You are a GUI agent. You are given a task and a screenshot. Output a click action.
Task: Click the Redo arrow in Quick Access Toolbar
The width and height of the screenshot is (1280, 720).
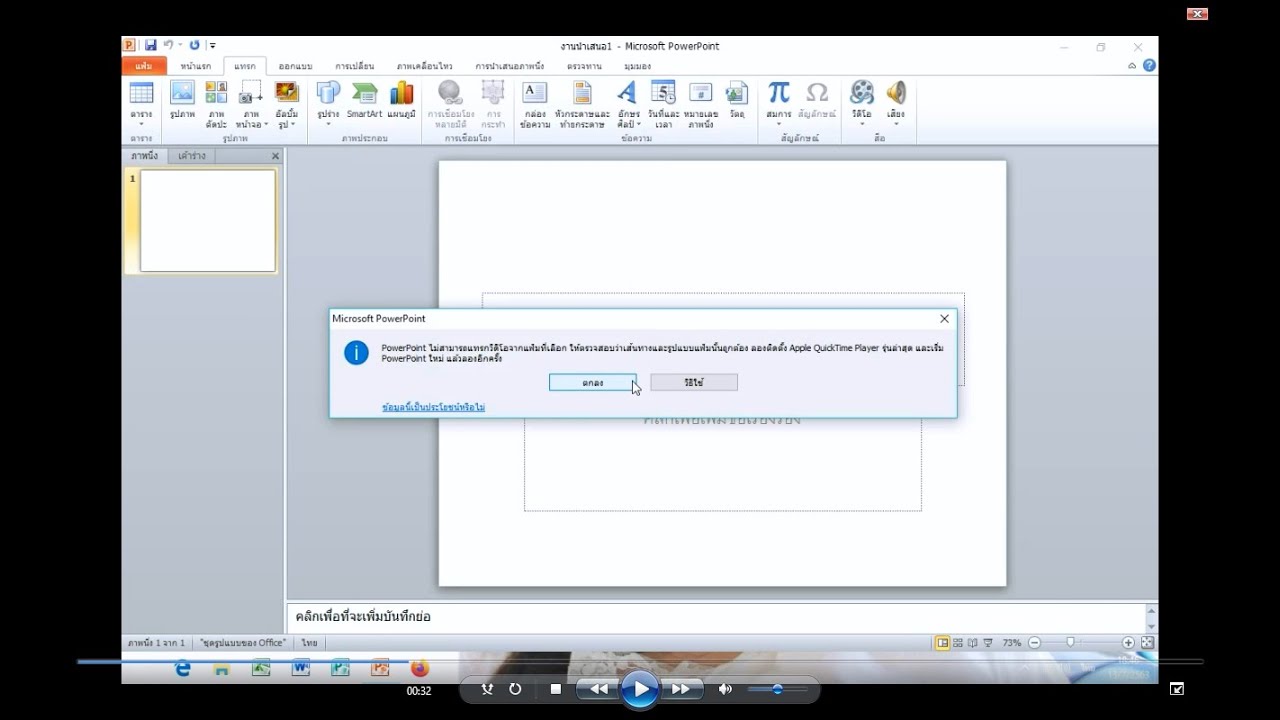(x=194, y=45)
